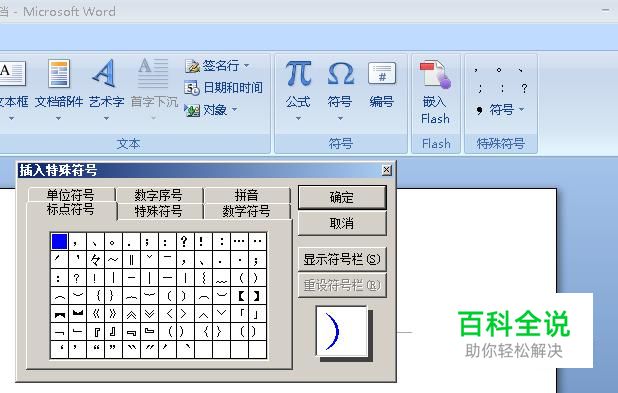Open the 符号 dropdown in 特殊符号 group
The height and width of the screenshot is (393, 618).
tap(501, 110)
